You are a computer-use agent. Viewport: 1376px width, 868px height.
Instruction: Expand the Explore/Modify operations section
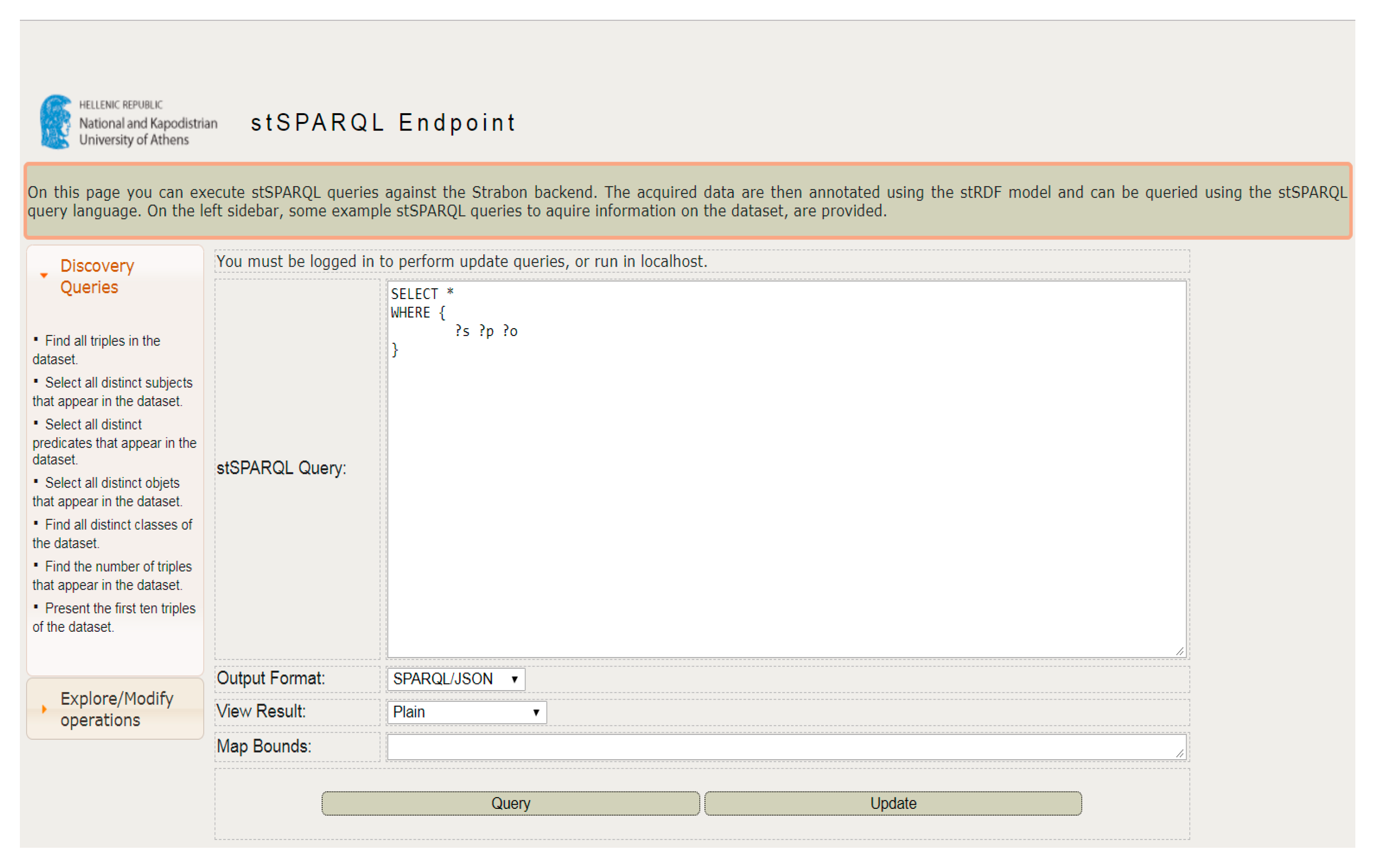[x=117, y=708]
